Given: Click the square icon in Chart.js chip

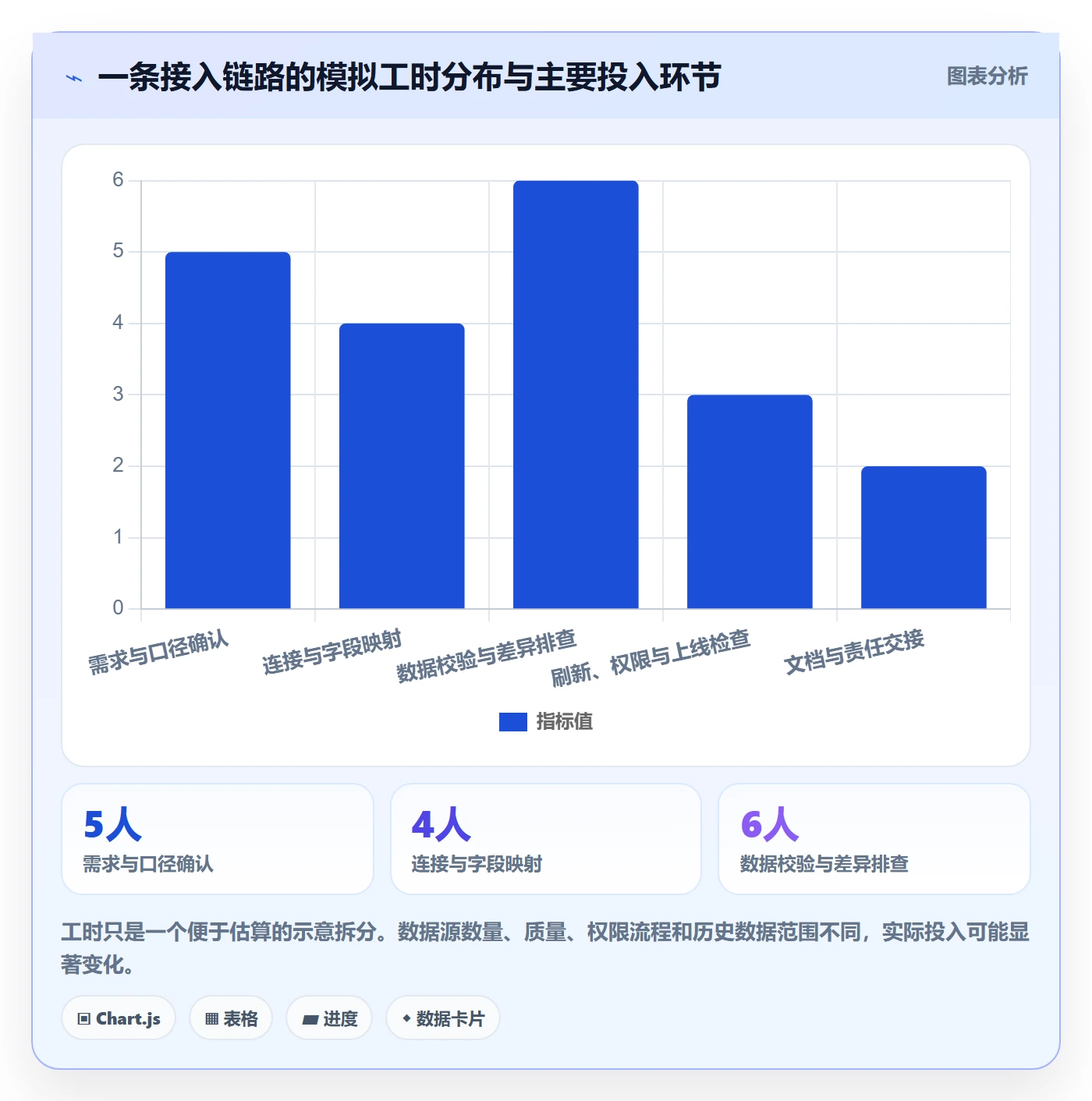Looking at the screenshot, I should pos(84,1019).
